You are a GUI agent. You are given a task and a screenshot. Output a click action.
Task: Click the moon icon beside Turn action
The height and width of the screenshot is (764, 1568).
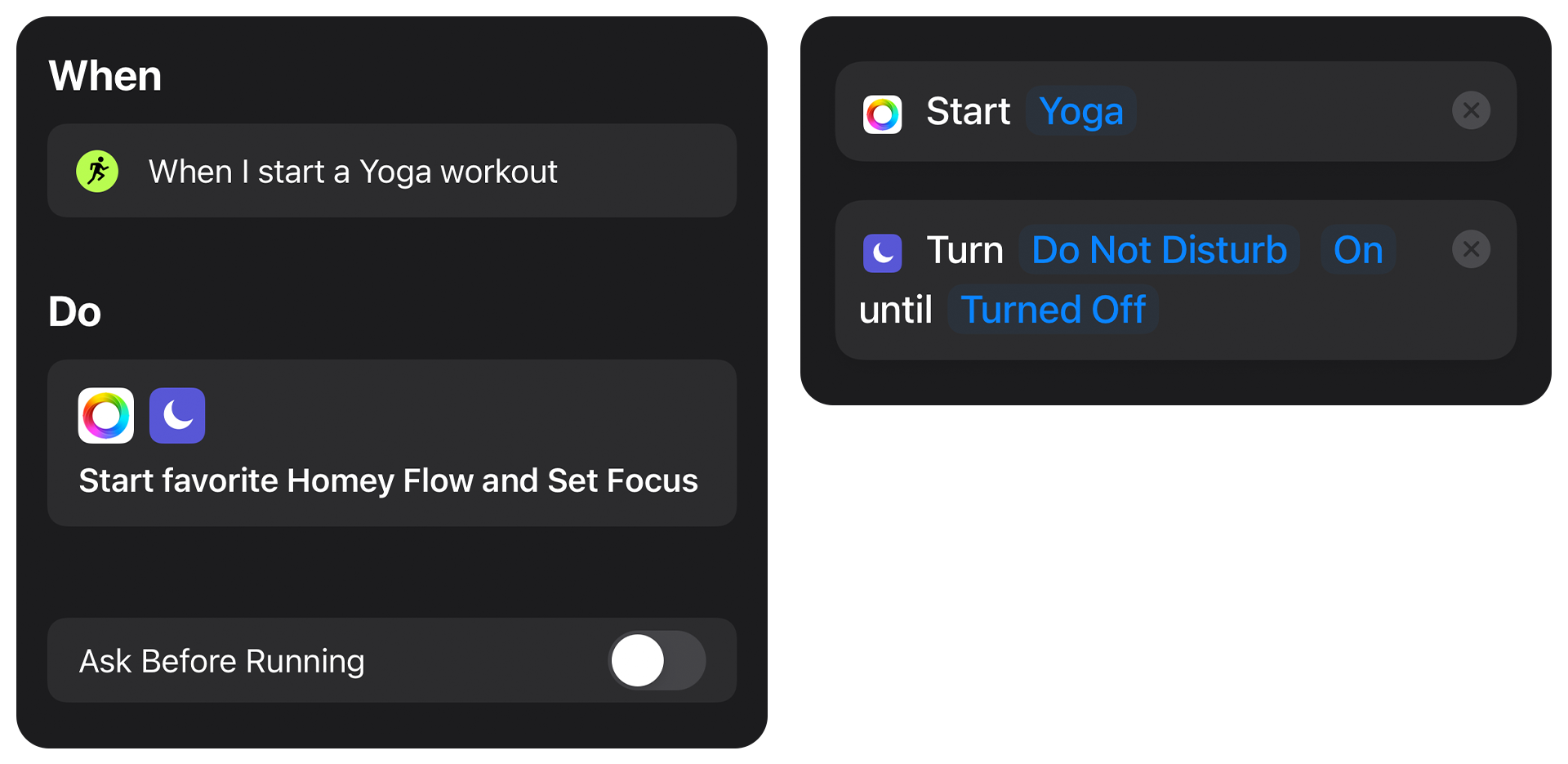click(883, 252)
